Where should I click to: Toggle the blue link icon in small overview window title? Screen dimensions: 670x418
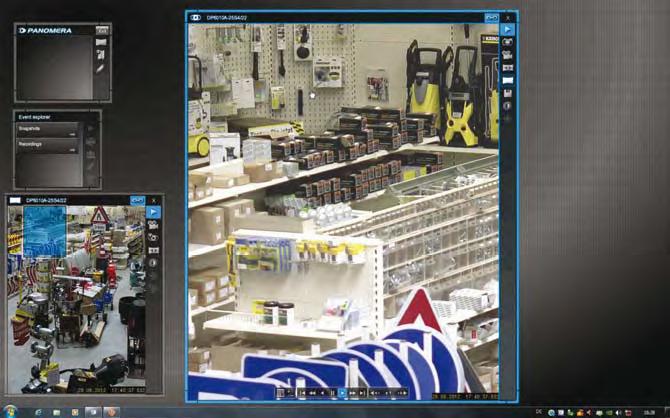[x=137, y=200]
